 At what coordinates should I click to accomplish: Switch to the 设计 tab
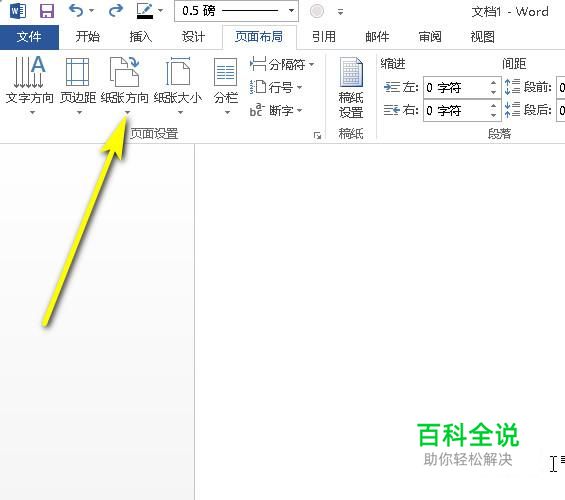(x=193, y=37)
